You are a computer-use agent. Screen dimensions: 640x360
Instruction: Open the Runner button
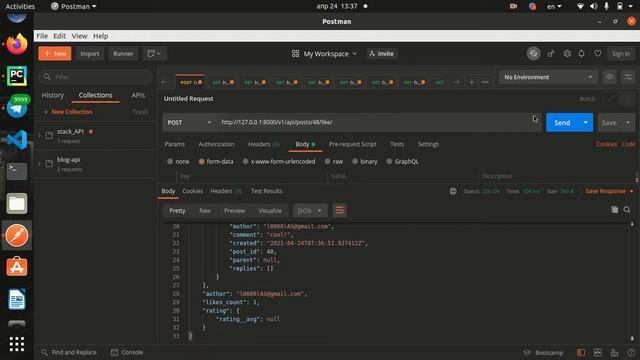pyautogui.click(x=123, y=53)
